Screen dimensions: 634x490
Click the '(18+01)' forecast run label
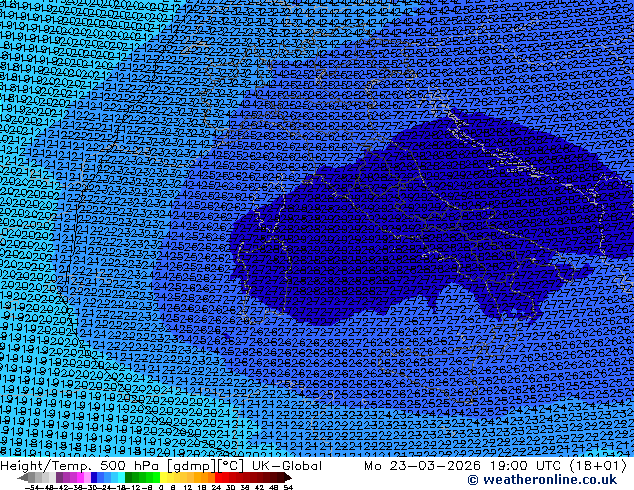pyautogui.click(x=598, y=466)
